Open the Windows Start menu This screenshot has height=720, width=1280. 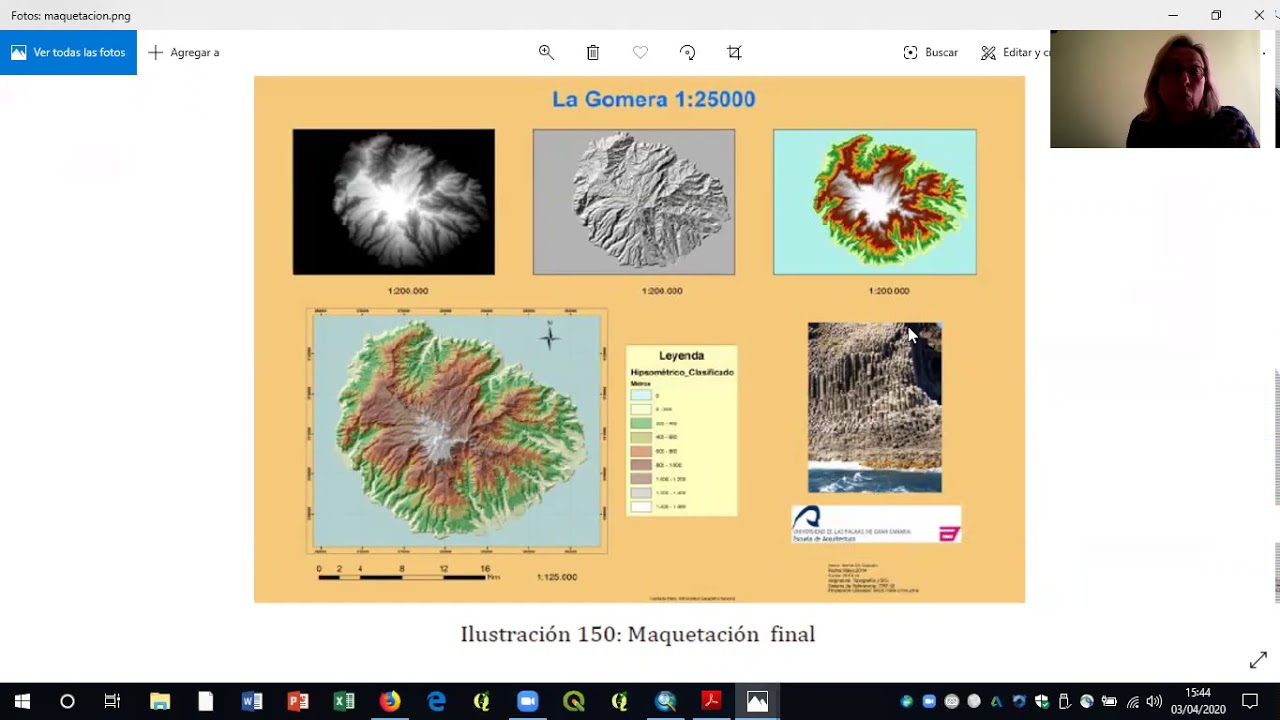pyautogui.click(x=22, y=701)
